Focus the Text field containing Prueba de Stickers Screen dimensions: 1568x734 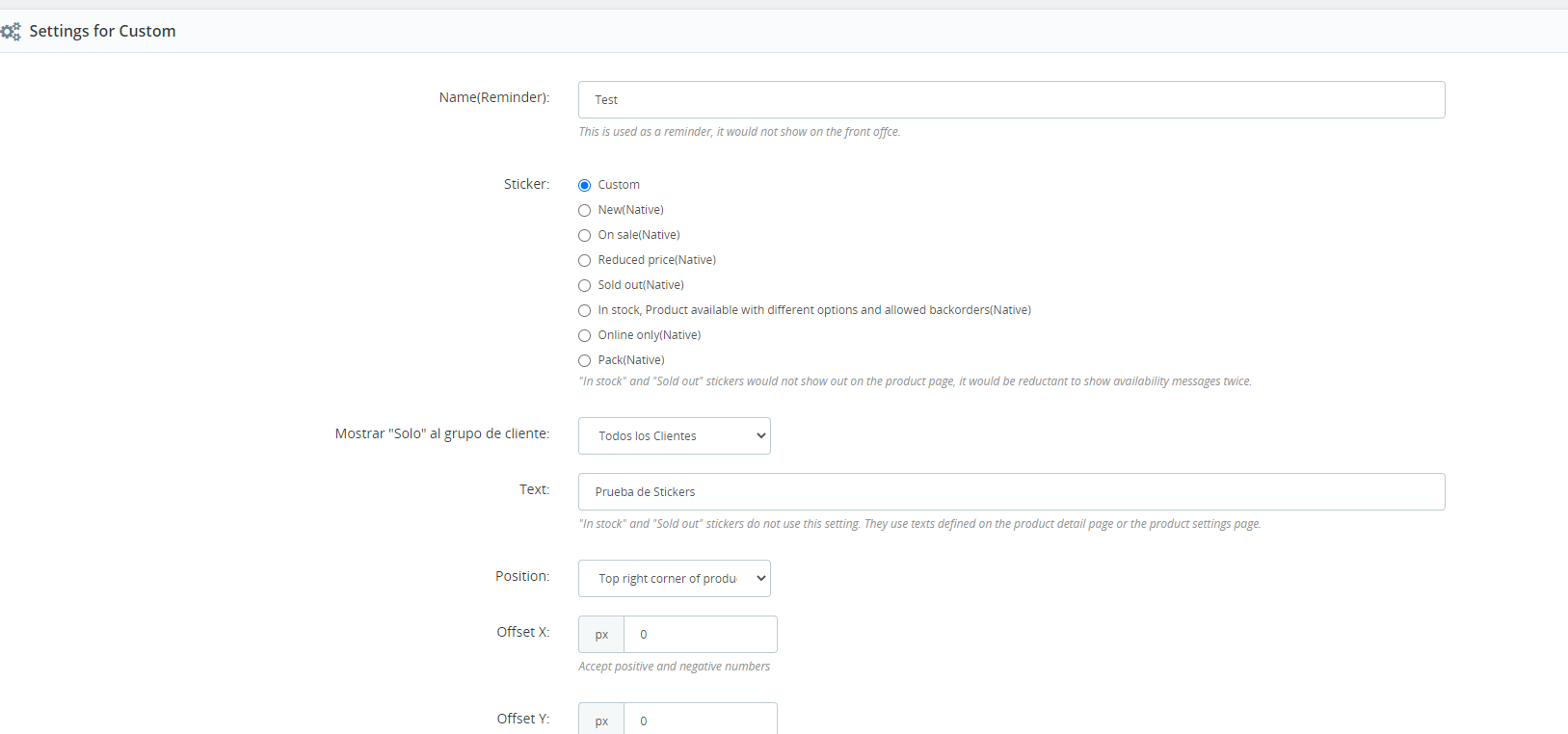pos(1011,491)
